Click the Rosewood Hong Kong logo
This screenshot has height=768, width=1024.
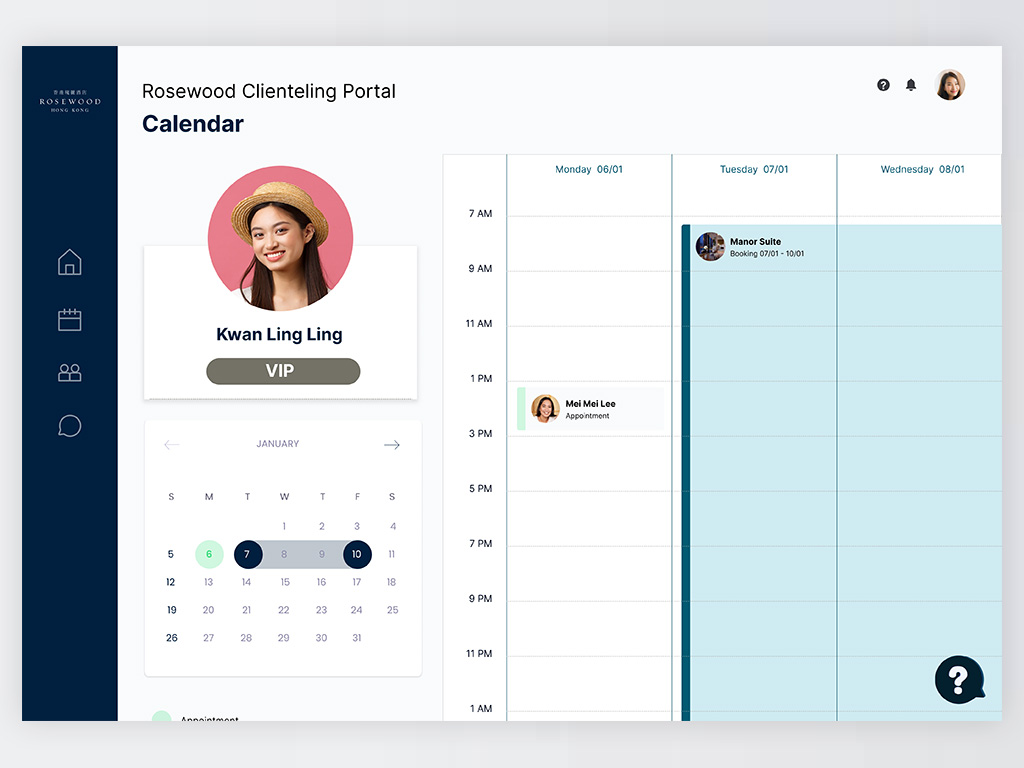[x=70, y=101]
